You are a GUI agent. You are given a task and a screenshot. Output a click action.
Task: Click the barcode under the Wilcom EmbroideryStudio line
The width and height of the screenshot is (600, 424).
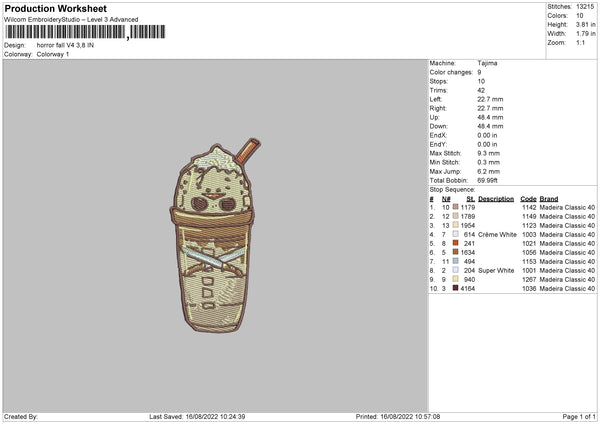pos(85,32)
